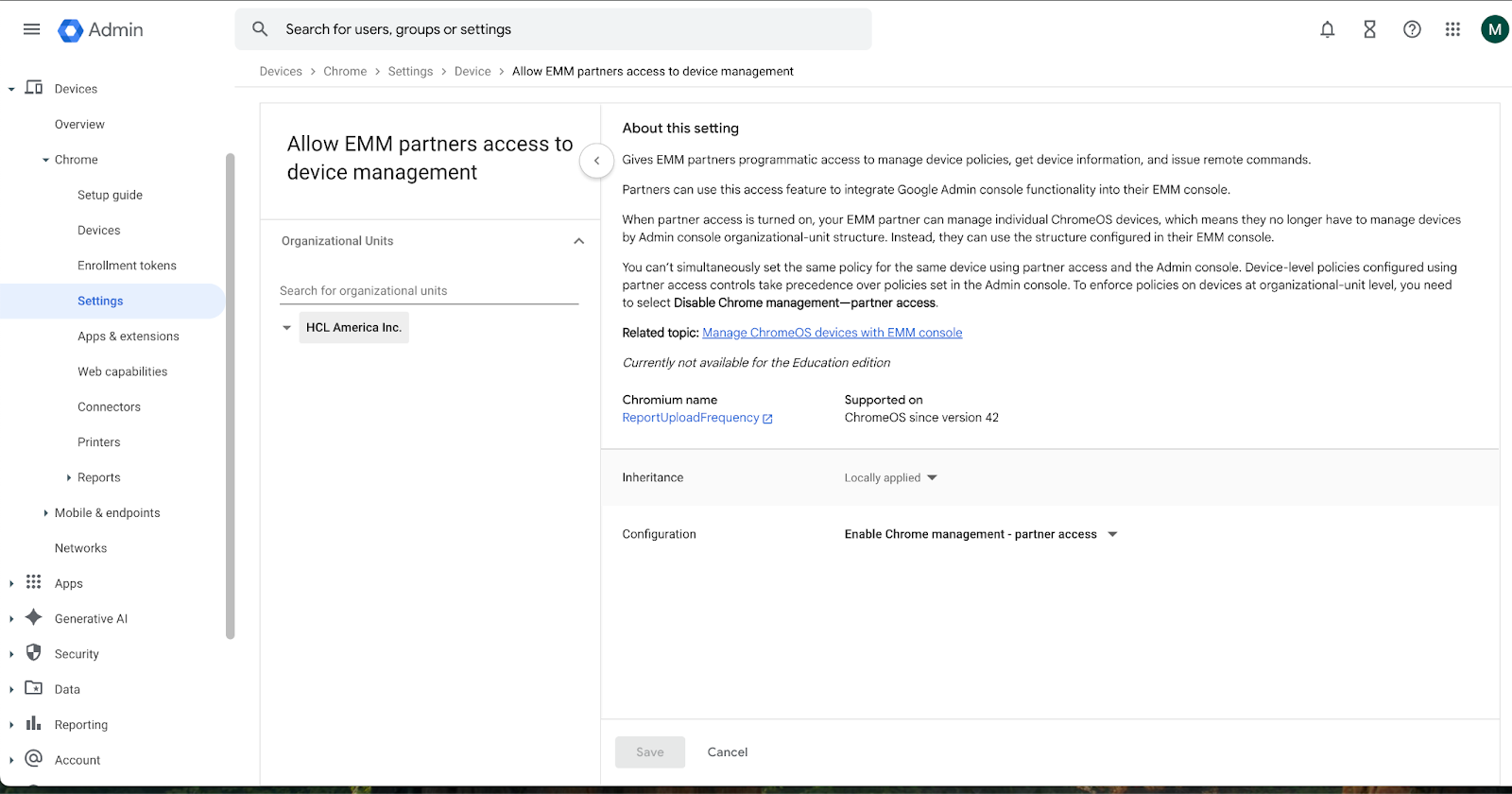Image resolution: width=1512 pixels, height=794 pixels.
Task: Open the Google apps grid launcher
Action: (x=1452, y=29)
